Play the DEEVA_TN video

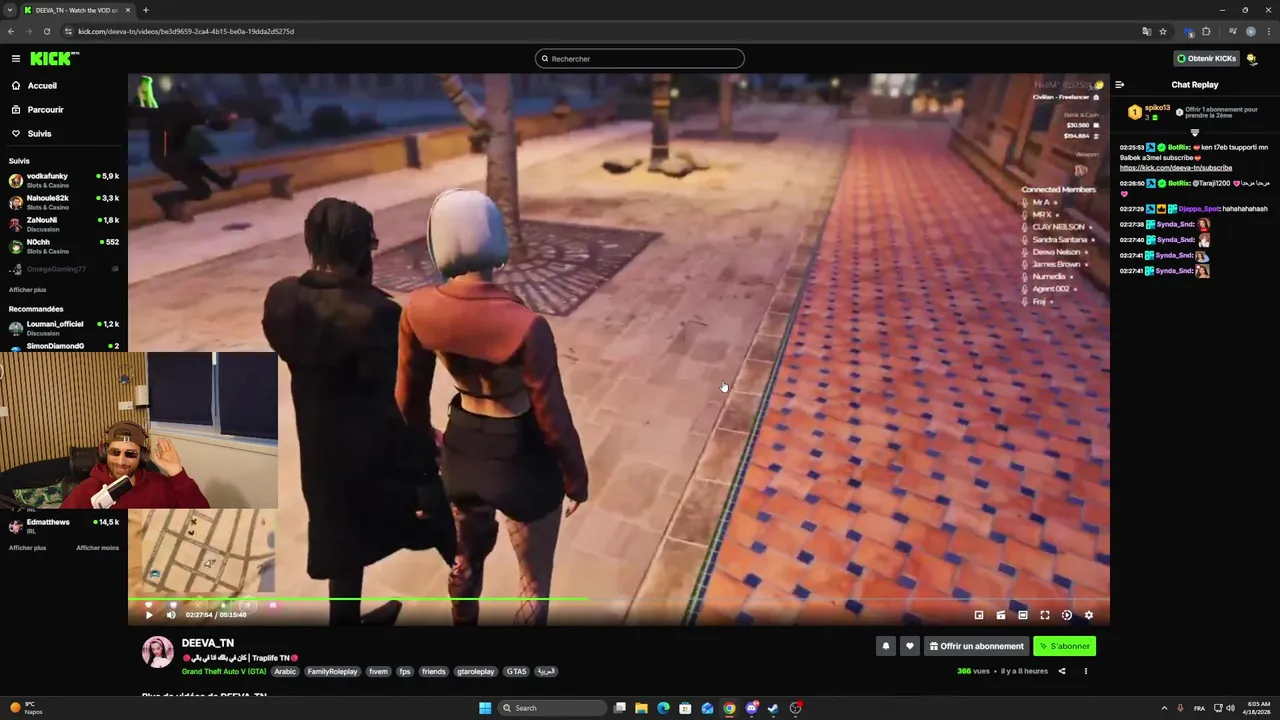tap(149, 615)
